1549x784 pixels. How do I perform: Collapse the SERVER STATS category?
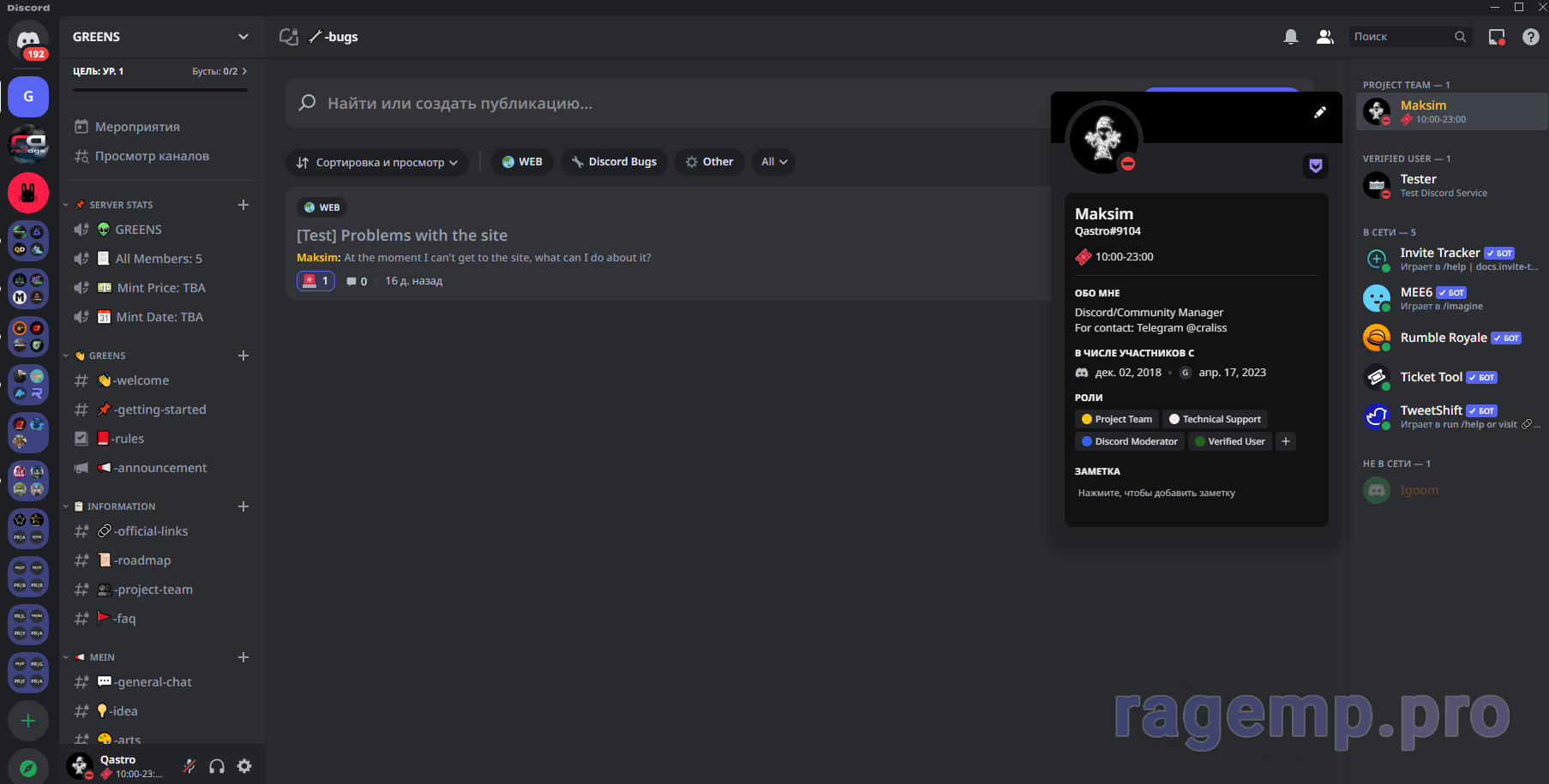point(112,205)
